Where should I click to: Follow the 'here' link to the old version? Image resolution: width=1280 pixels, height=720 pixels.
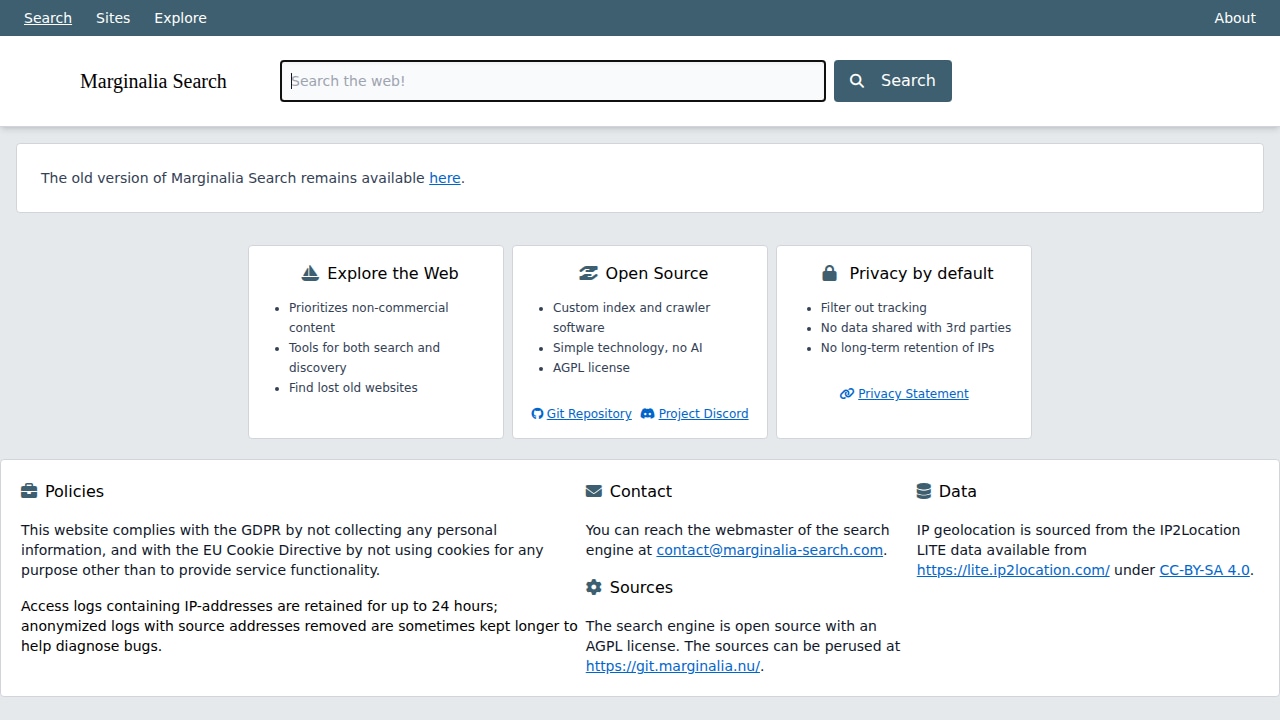(445, 178)
